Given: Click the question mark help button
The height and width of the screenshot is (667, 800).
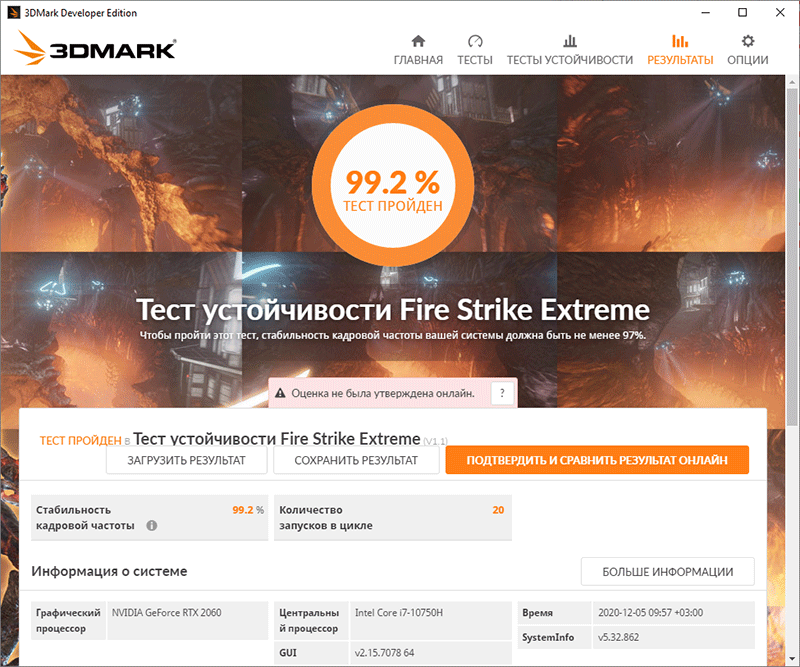Looking at the screenshot, I should (502, 393).
